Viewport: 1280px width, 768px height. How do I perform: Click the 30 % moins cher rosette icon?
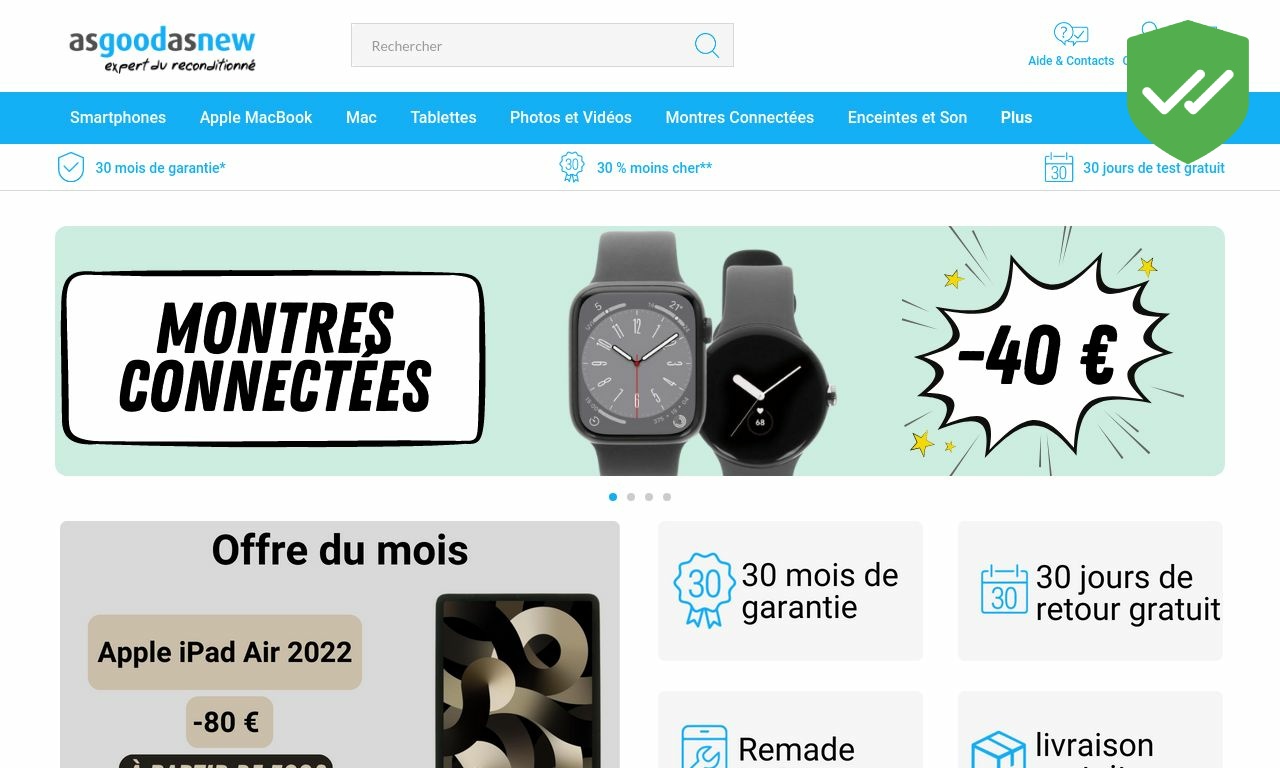tap(572, 167)
